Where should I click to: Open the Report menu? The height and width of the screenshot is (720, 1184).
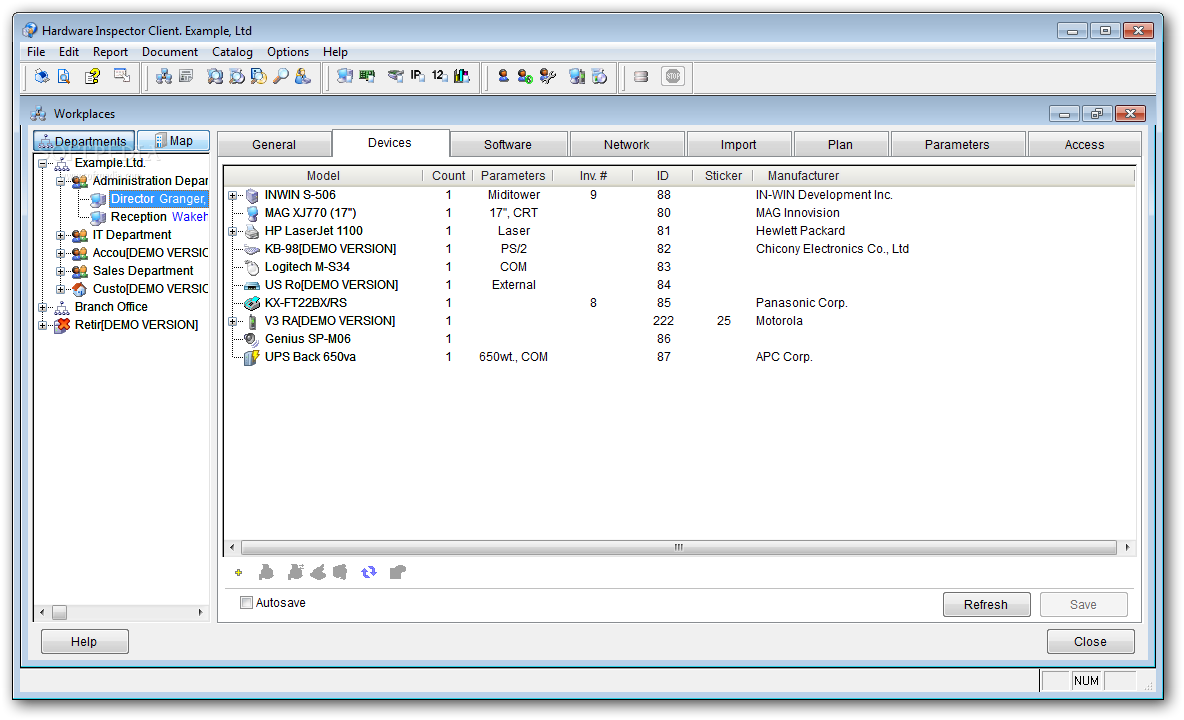click(110, 52)
